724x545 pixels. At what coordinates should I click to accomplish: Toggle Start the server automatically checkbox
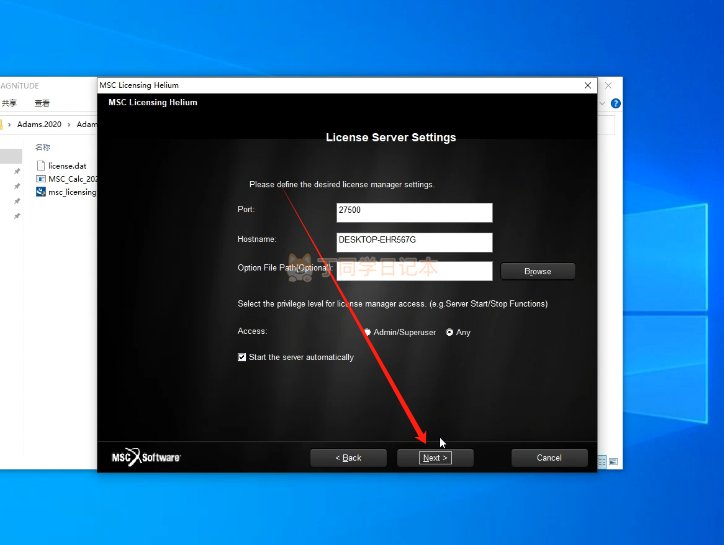(241, 357)
